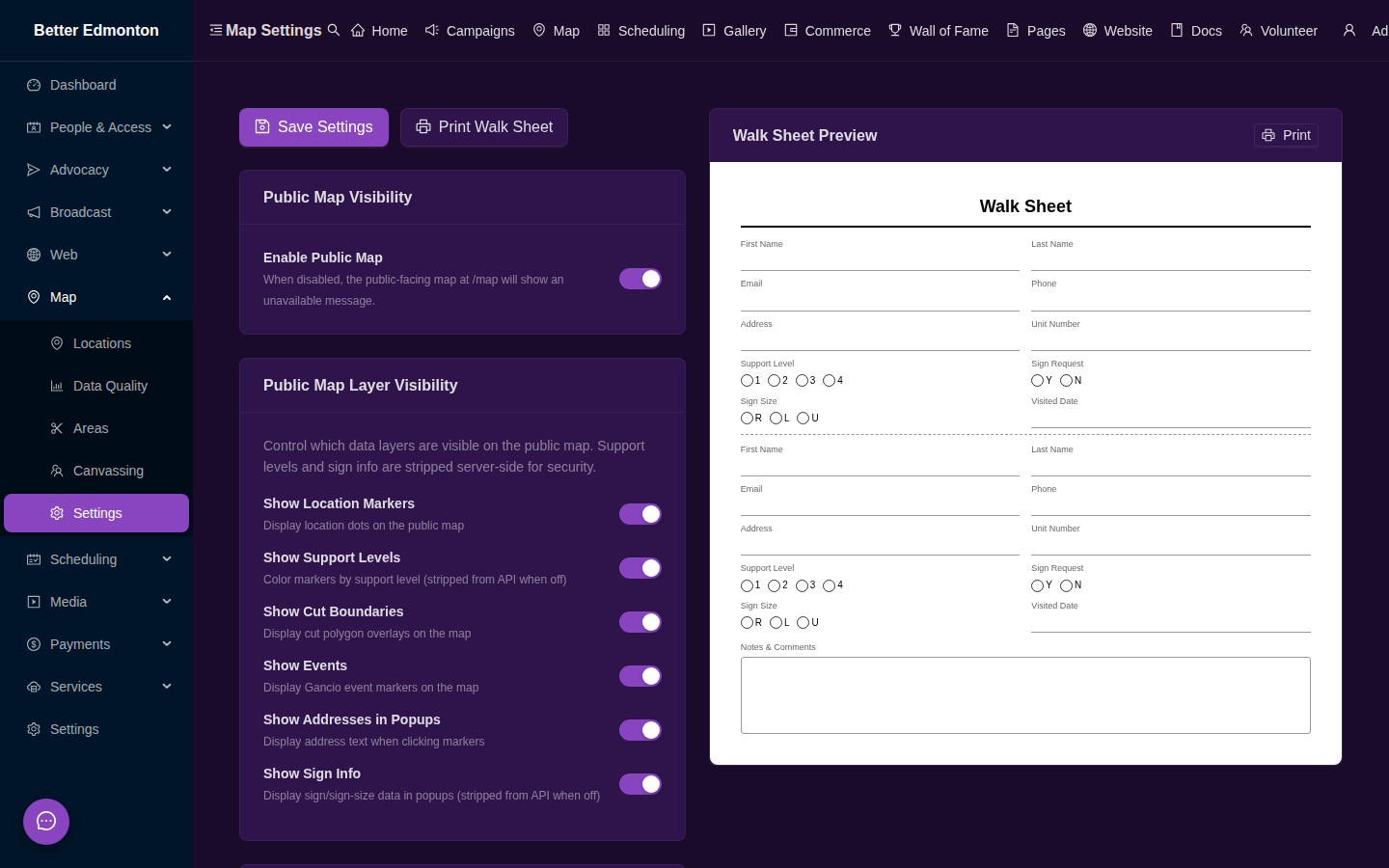Open Commerce link in top navigation

click(x=828, y=30)
